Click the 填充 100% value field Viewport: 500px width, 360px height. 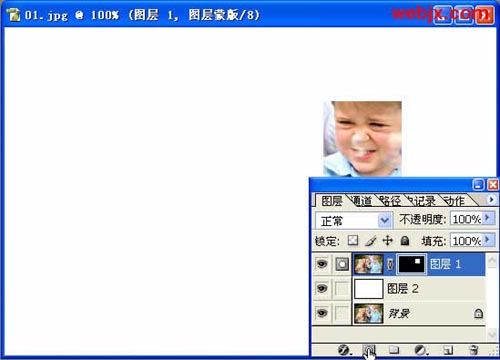[x=467, y=240]
